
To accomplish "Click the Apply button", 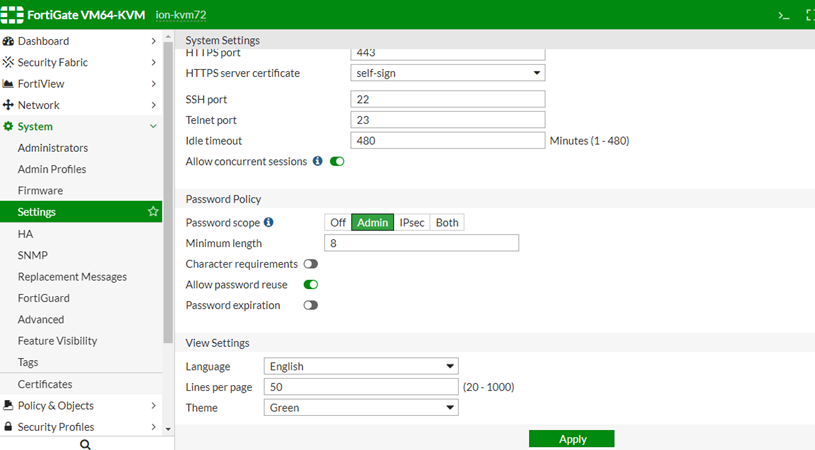I will pyautogui.click(x=572, y=439).
